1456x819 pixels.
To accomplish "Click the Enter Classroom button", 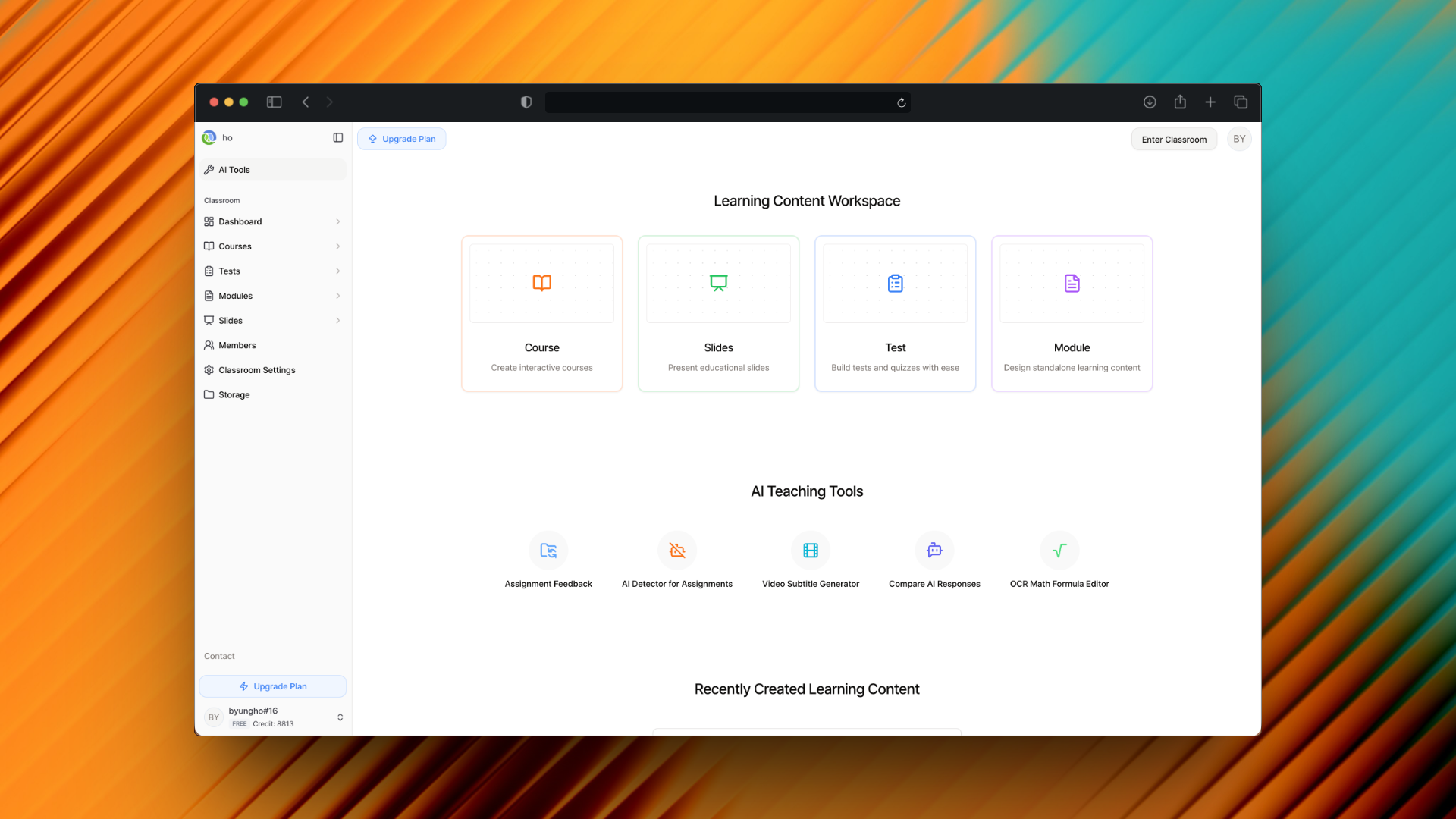I will pyautogui.click(x=1174, y=140).
